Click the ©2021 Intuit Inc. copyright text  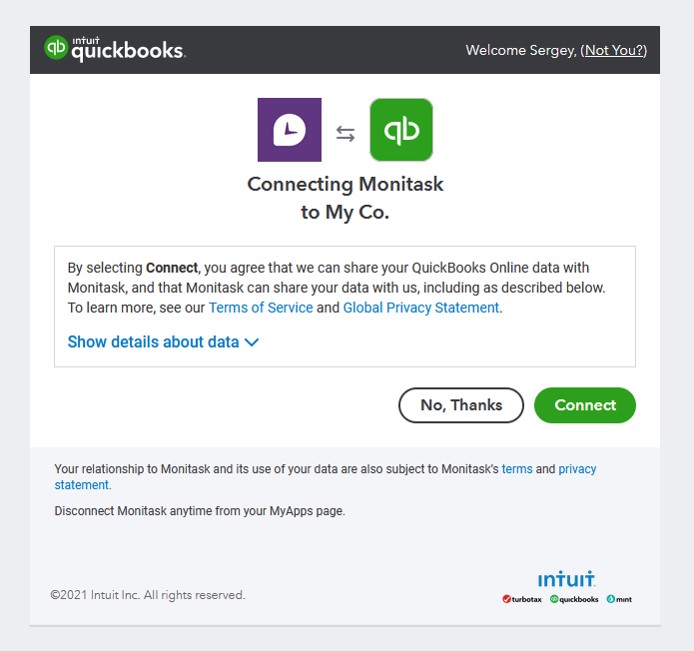pos(148,595)
